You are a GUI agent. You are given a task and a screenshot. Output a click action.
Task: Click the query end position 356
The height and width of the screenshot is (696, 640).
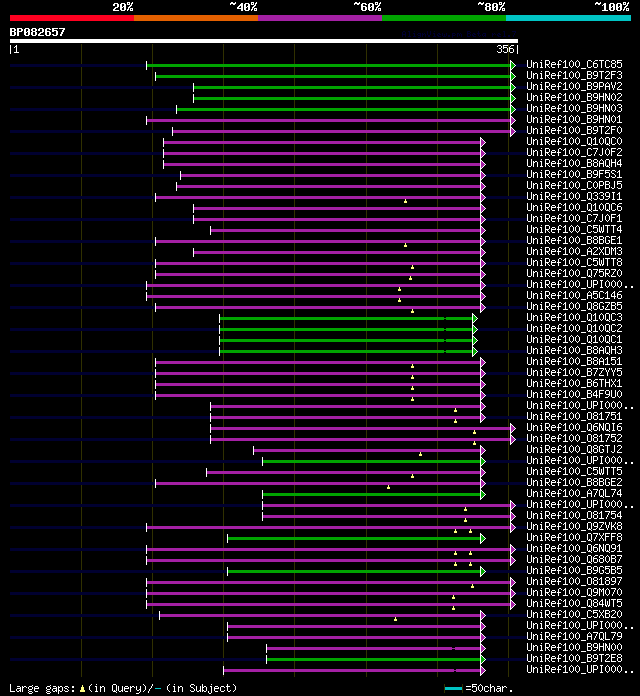pos(505,49)
